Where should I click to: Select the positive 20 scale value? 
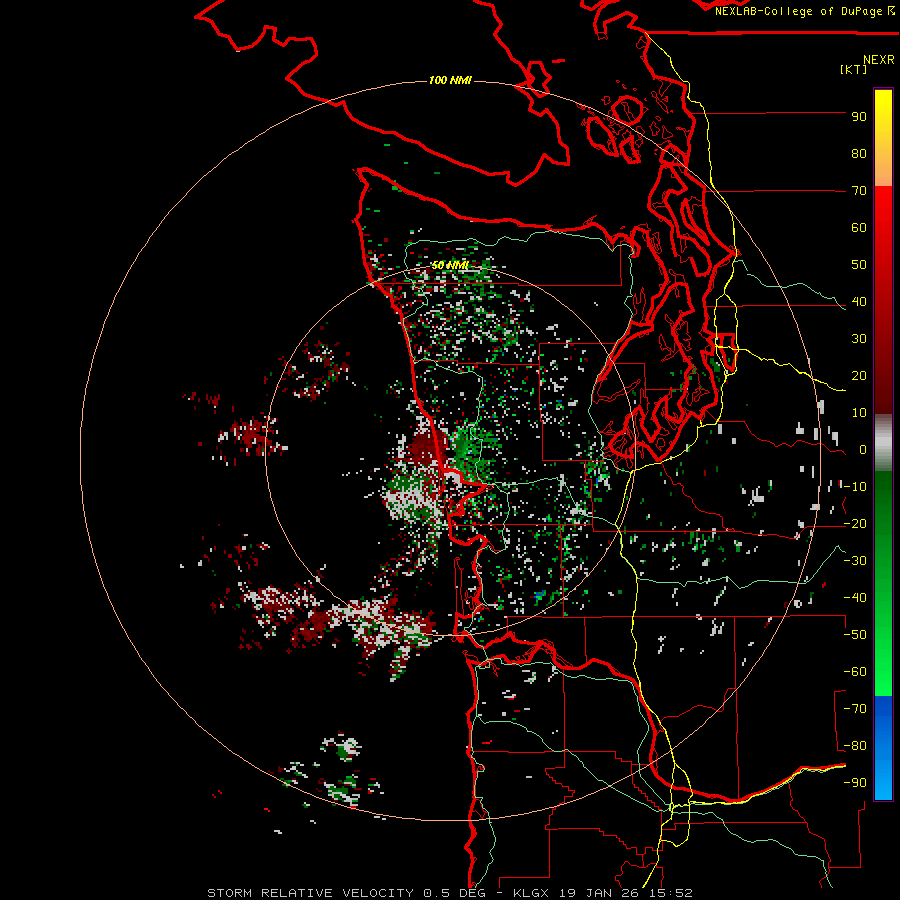(x=859, y=376)
